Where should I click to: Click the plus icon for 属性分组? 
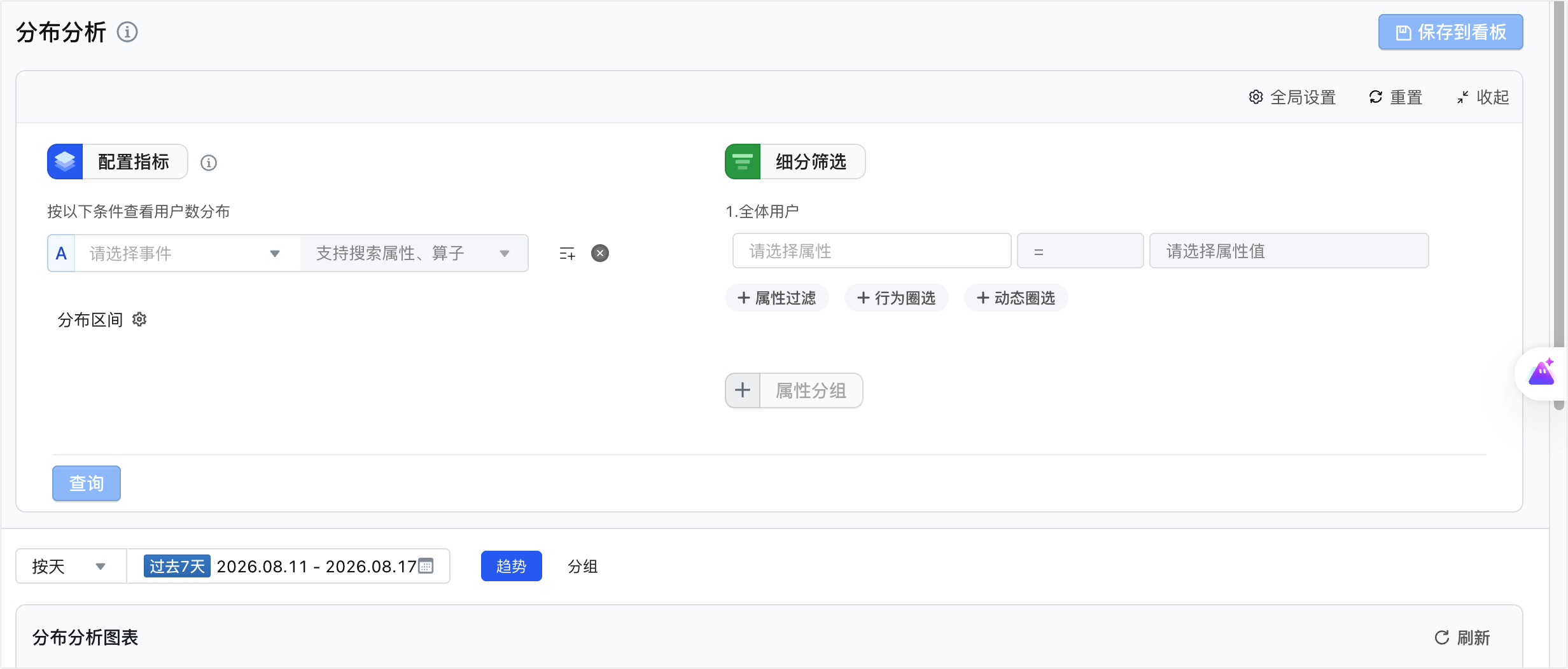coord(743,390)
